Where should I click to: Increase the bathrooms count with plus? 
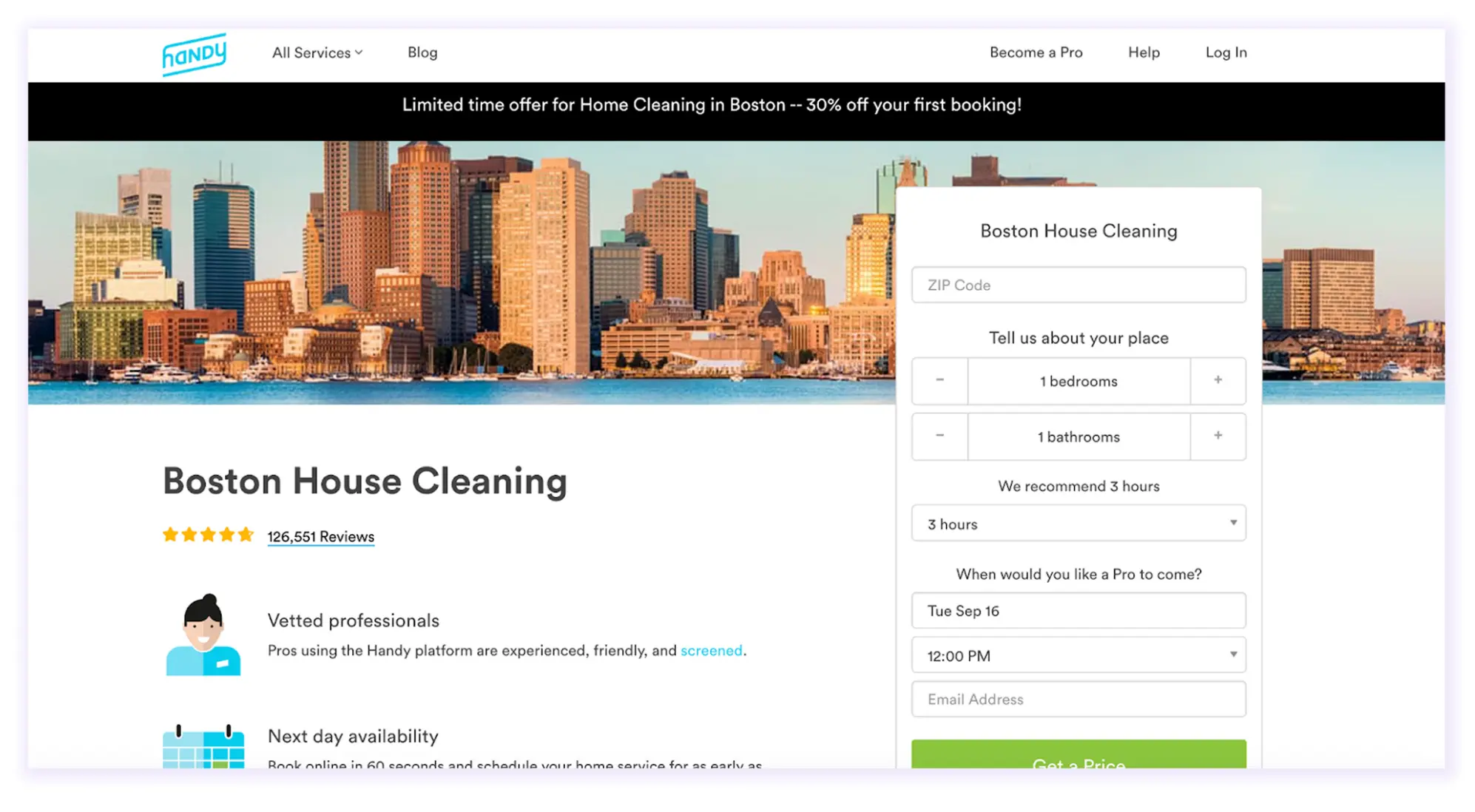(1218, 436)
